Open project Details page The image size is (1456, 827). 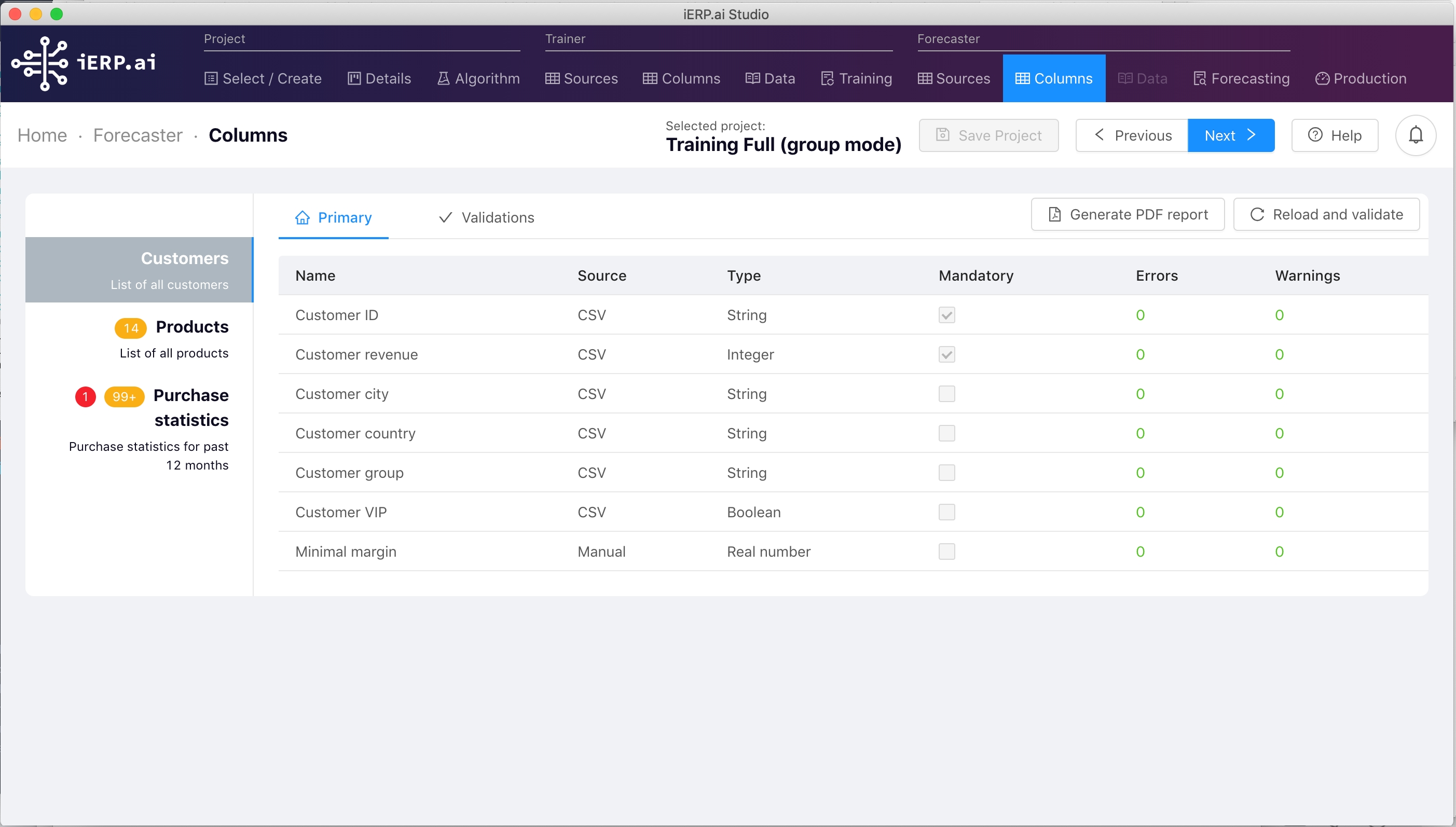tap(379, 78)
